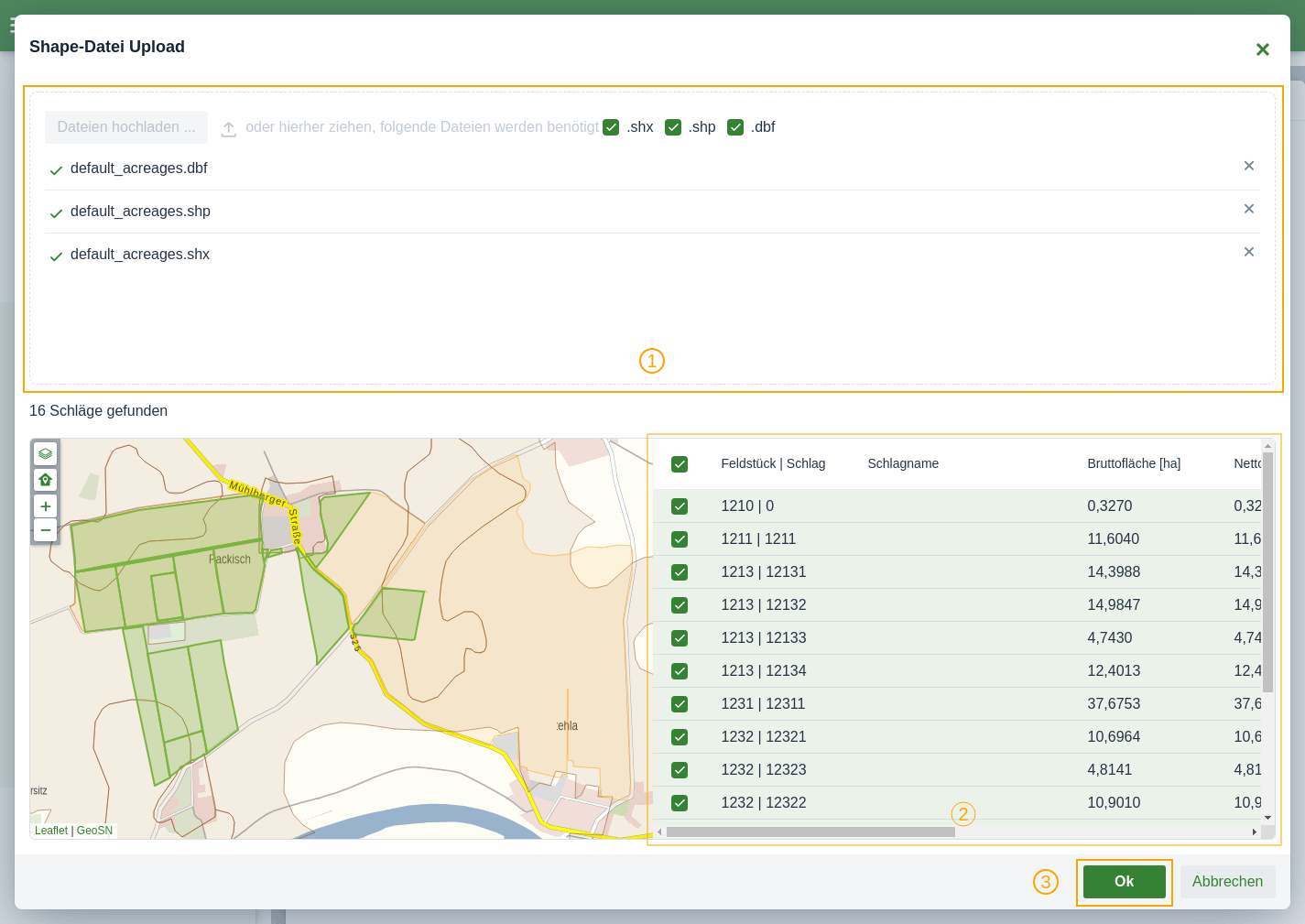Click the 14,9847 Bruttofläche value
The image size is (1305, 924).
[x=1114, y=605]
